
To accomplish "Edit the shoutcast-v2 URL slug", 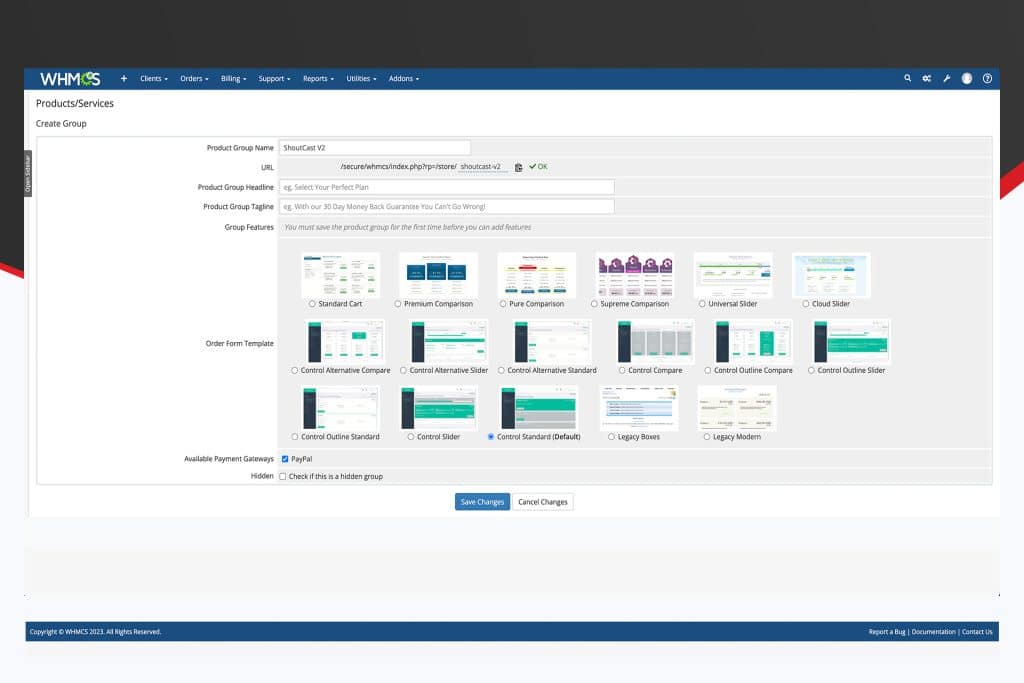I will [483, 167].
